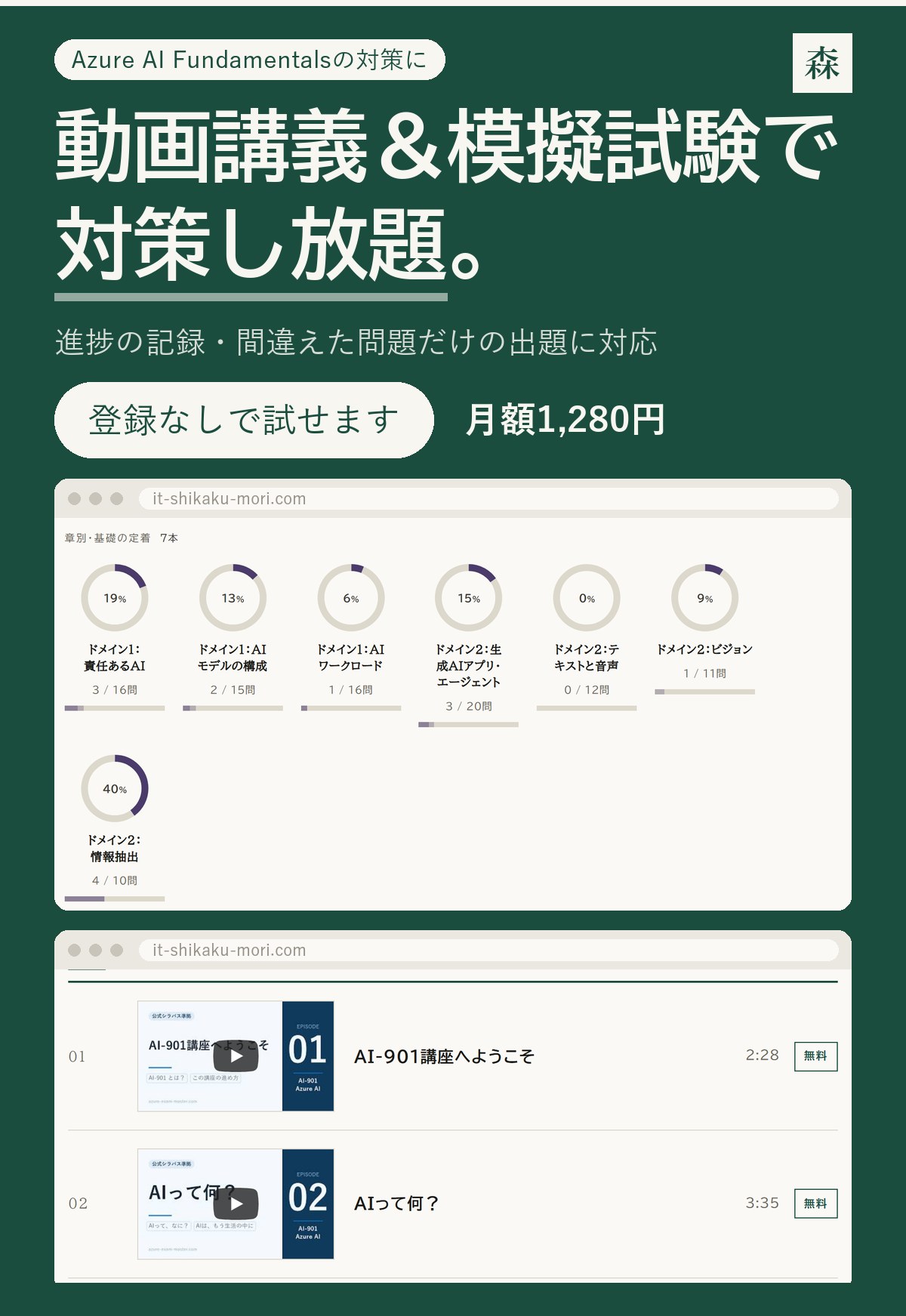Open the 13% progress ring for AIモデルの構成
Screen dimensions: 906x1316
pos(233,598)
